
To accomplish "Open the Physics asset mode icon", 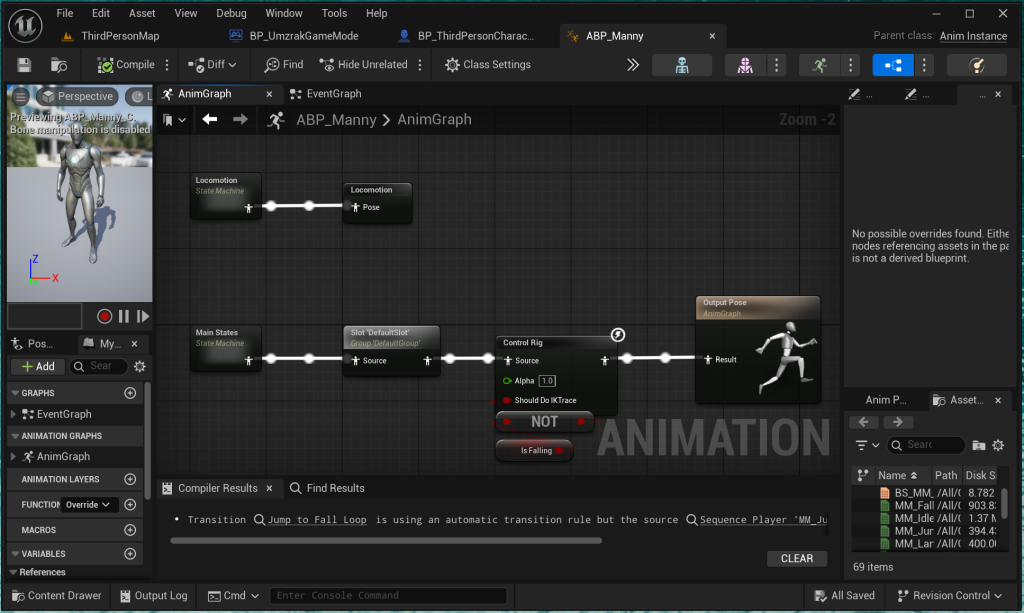I will point(977,65).
